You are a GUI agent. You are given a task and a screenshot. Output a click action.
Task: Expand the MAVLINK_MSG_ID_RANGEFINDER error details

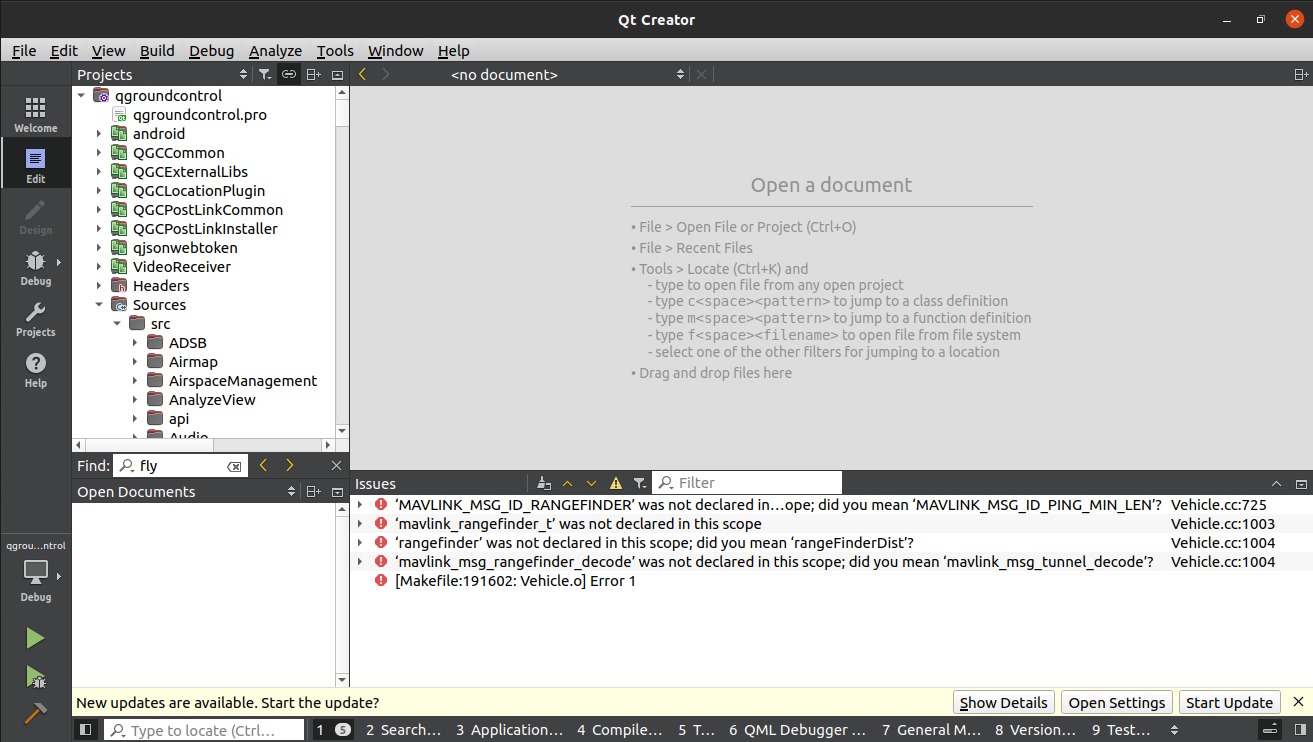(x=360, y=504)
